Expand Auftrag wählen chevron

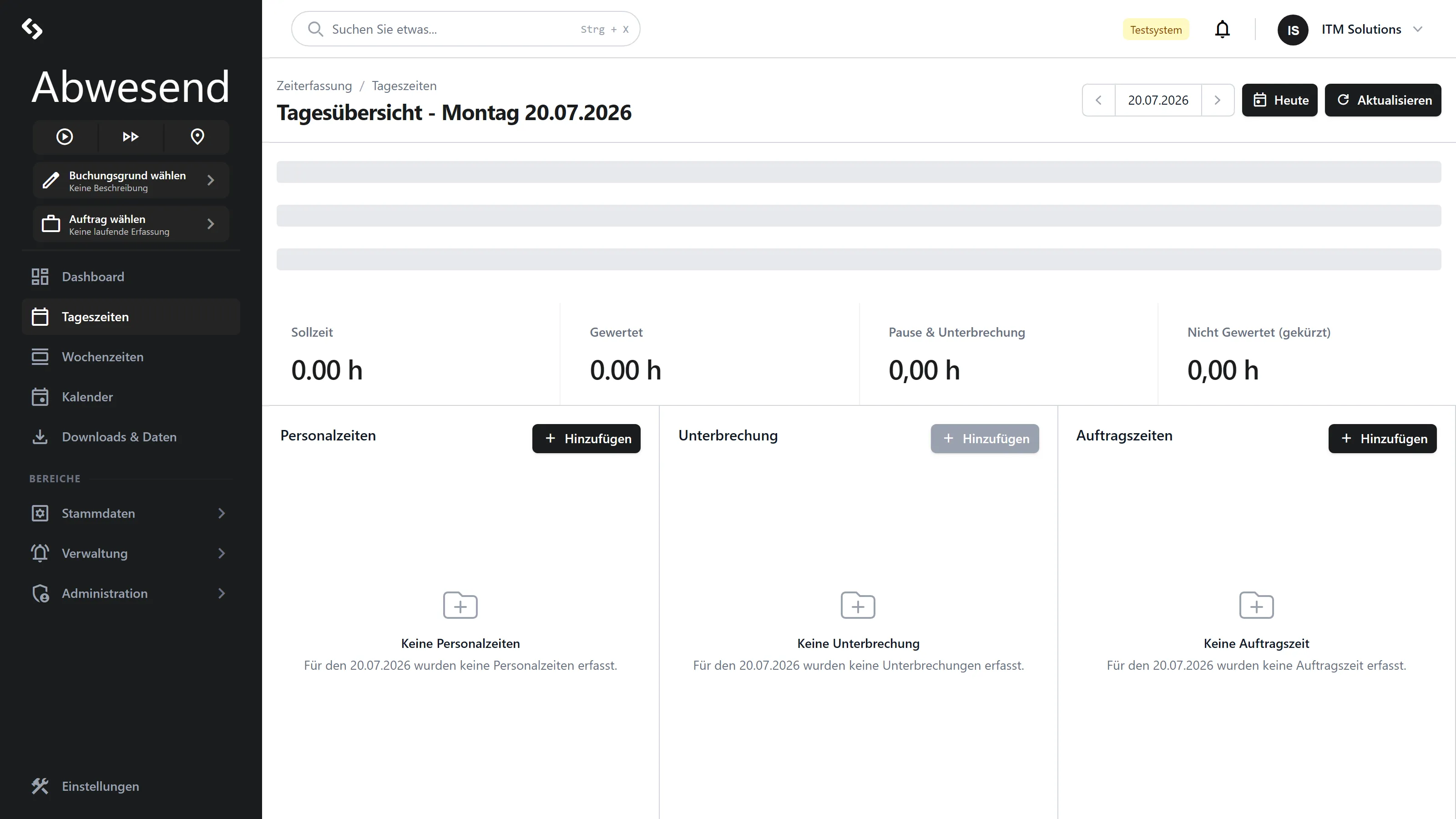(x=211, y=224)
